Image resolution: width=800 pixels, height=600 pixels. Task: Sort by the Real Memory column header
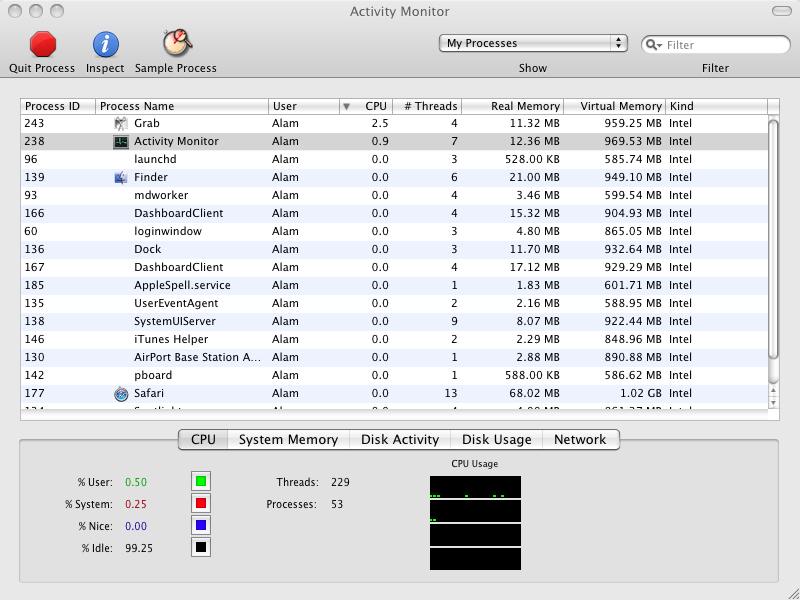point(513,106)
